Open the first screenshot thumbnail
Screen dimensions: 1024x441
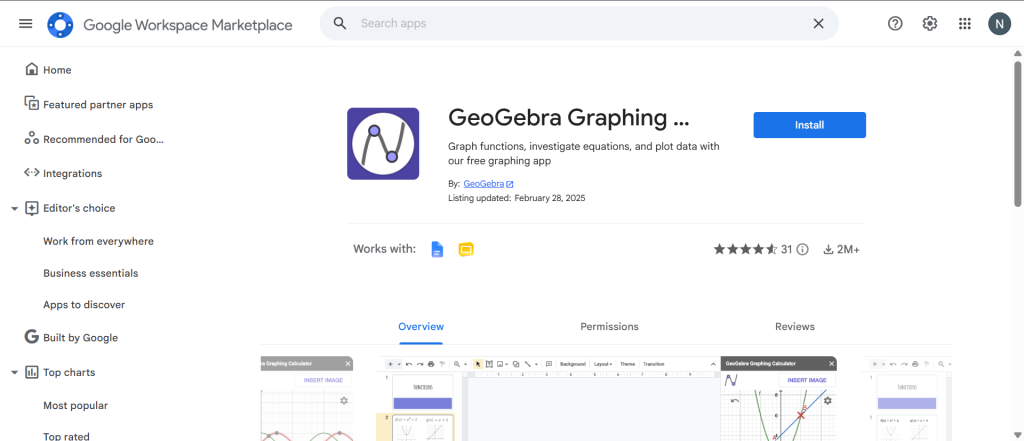(307, 399)
